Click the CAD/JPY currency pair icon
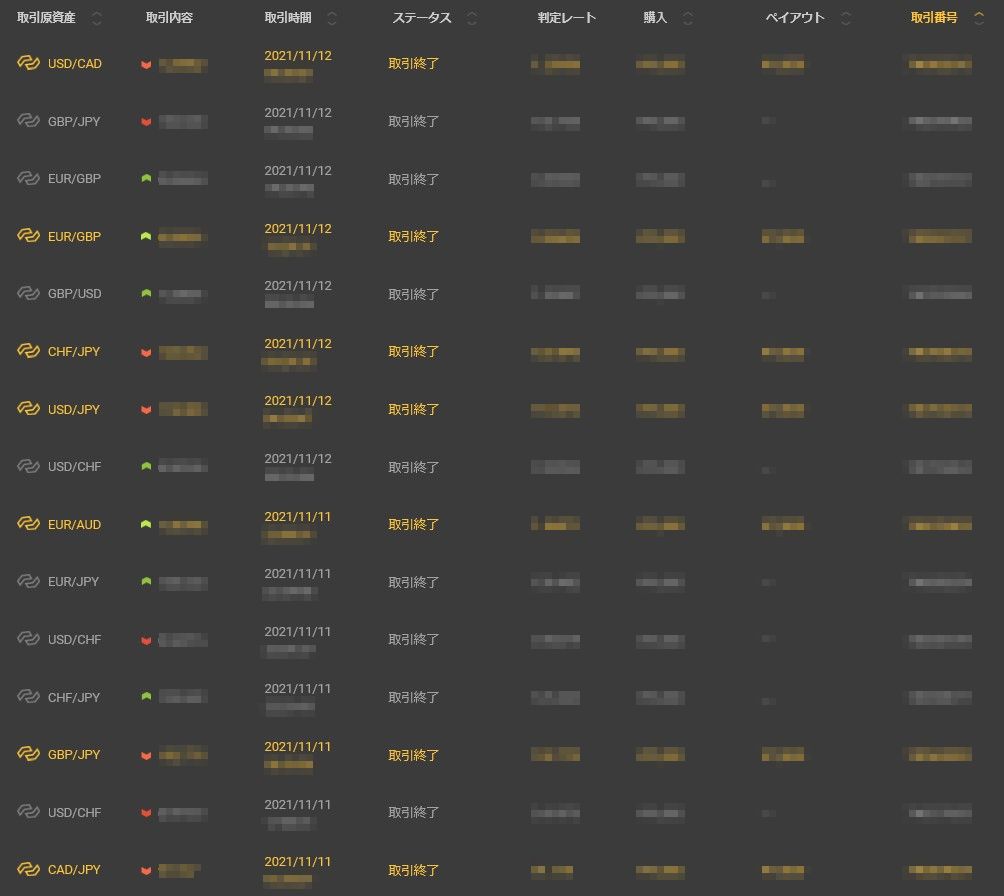The width and height of the screenshot is (1004, 896). (x=28, y=870)
